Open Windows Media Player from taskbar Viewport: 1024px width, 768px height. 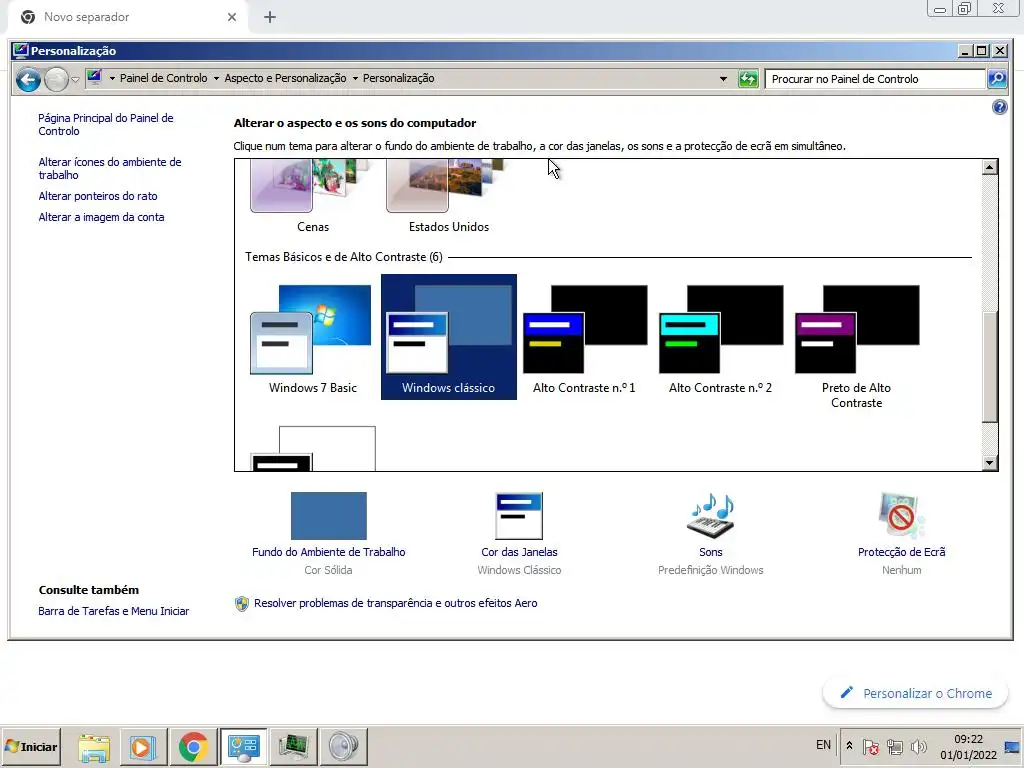pyautogui.click(x=142, y=746)
